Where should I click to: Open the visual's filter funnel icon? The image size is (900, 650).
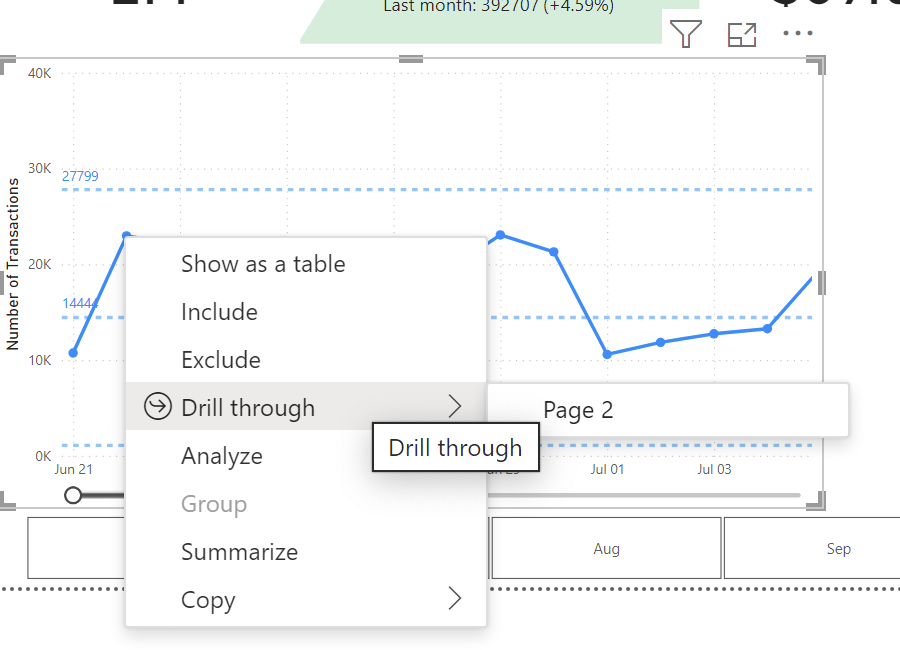click(685, 34)
